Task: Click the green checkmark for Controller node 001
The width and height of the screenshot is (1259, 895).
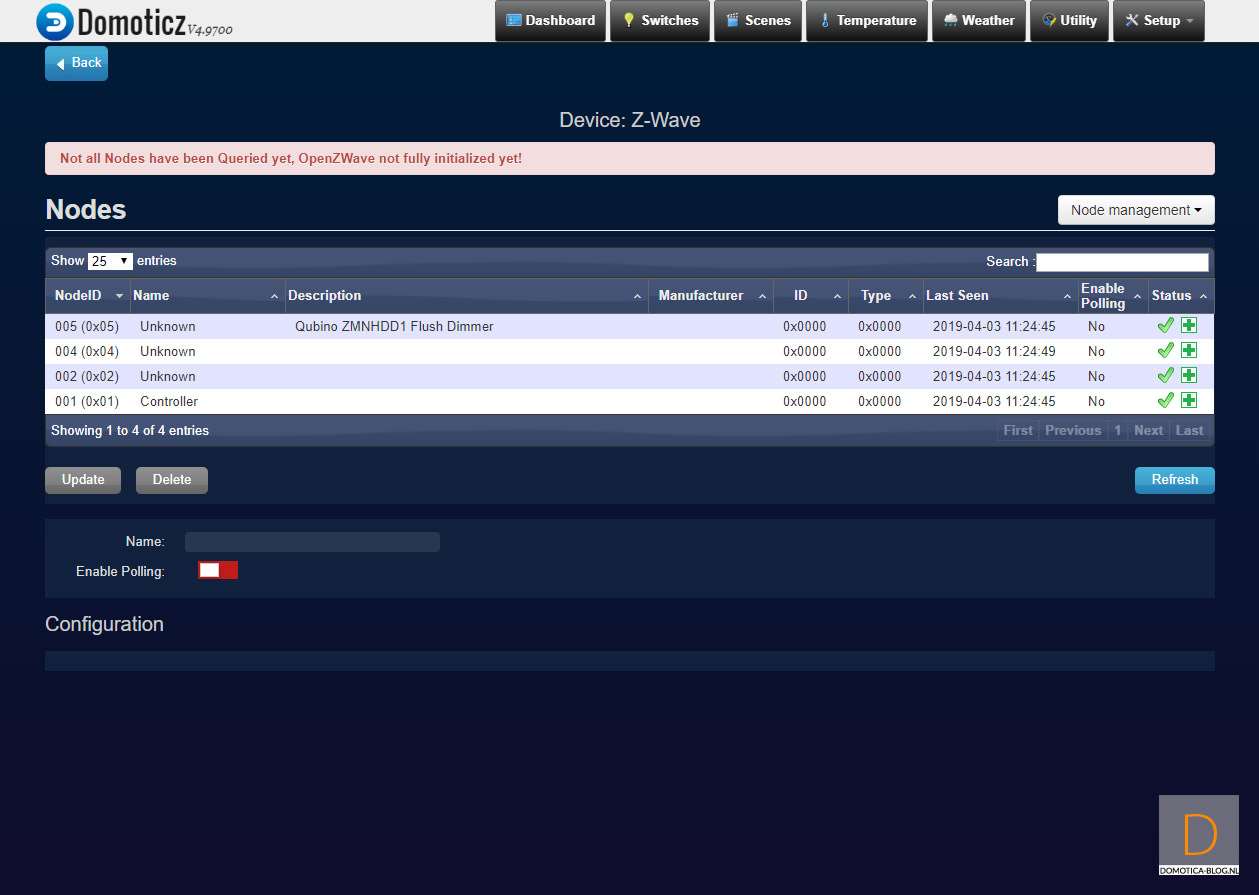Action: point(1165,400)
